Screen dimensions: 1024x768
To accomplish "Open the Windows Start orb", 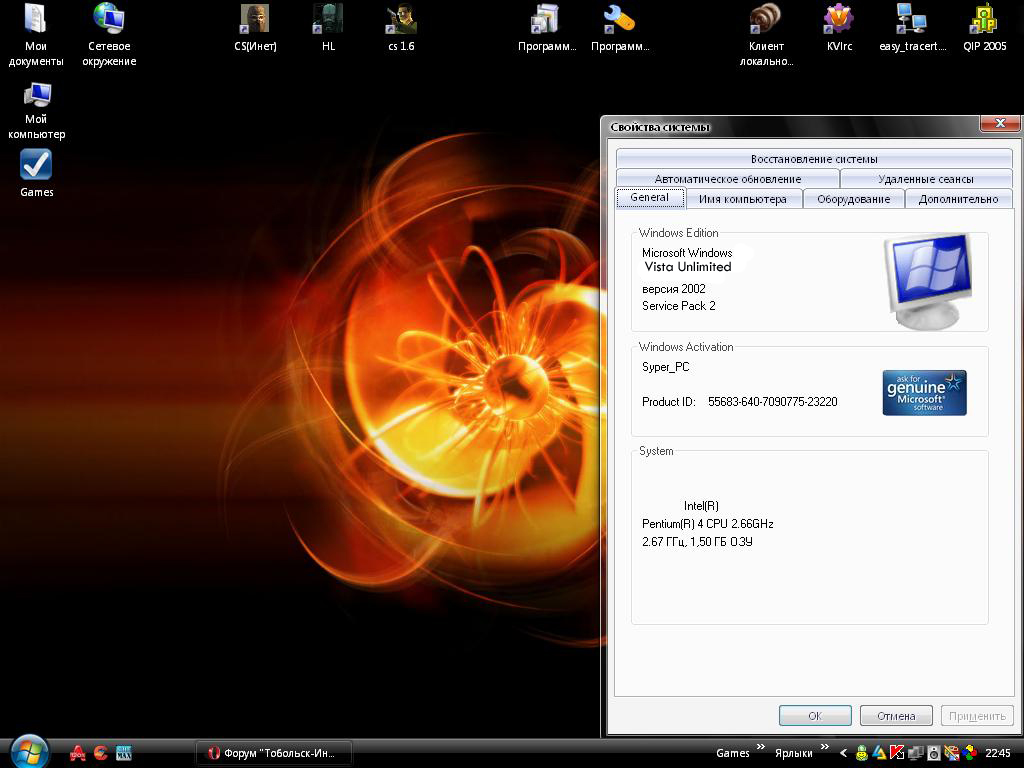I will [29, 751].
